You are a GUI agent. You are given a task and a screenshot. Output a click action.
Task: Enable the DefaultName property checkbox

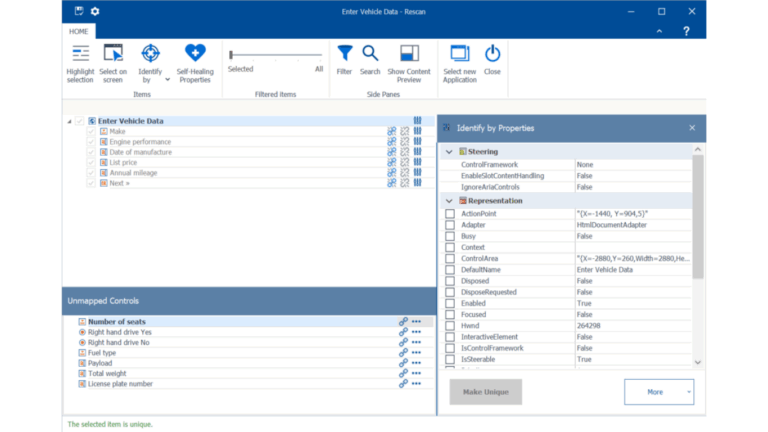pos(450,270)
